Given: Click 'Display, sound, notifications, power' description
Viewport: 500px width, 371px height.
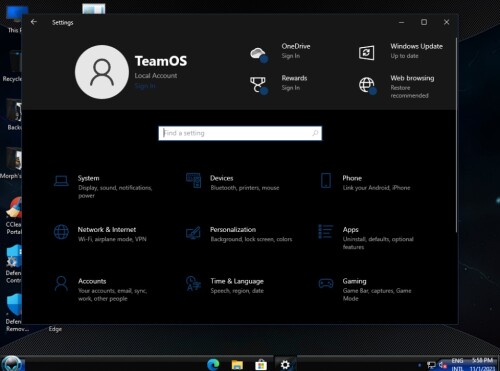Looking at the screenshot, I should [x=115, y=192].
